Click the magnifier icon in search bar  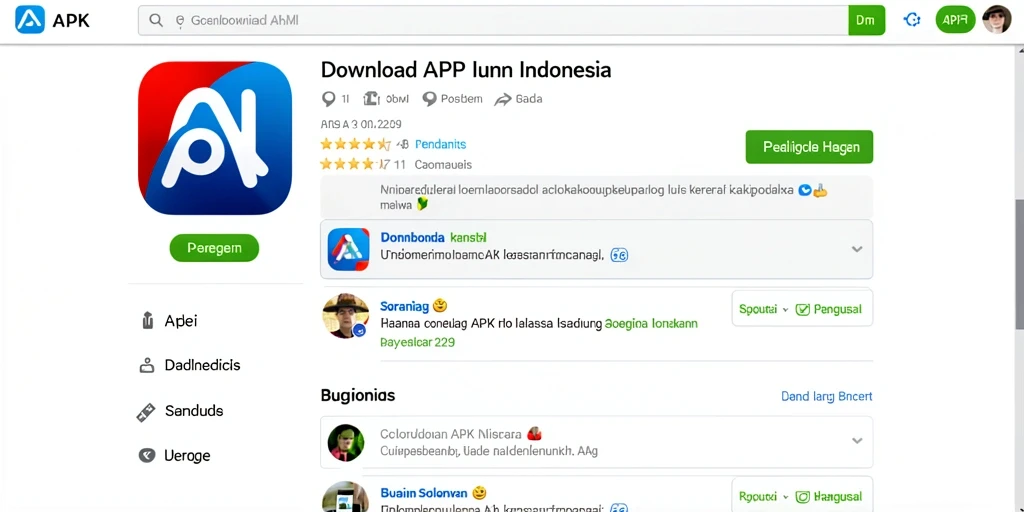[156, 20]
